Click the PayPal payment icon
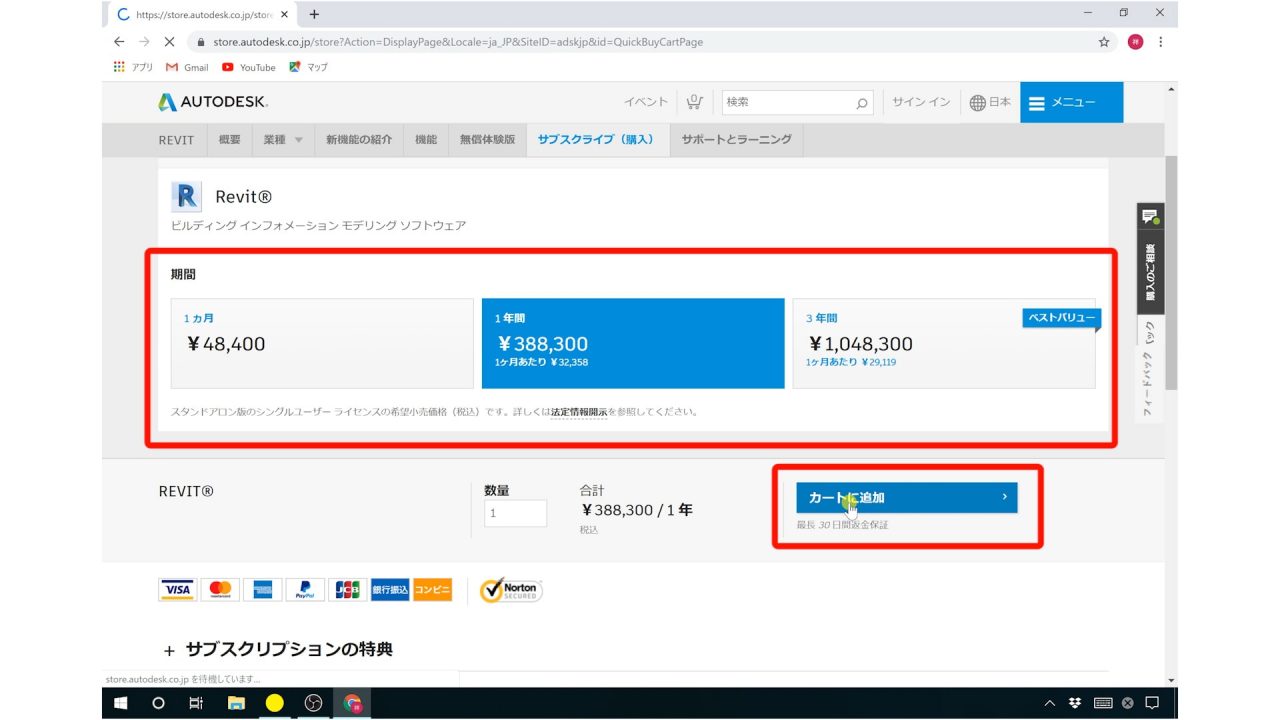 [x=304, y=589]
